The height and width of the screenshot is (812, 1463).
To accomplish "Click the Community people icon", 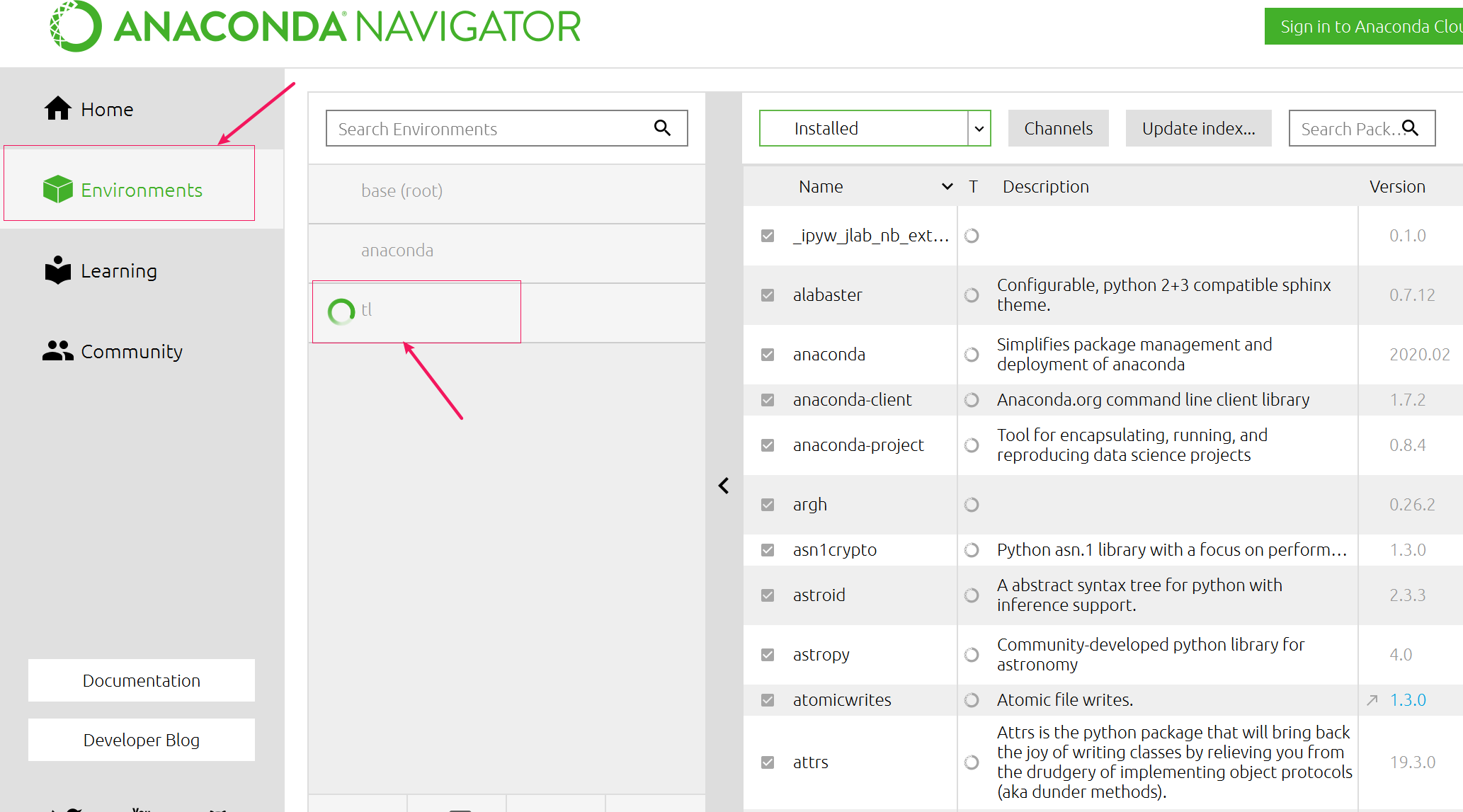I will click(x=57, y=351).
